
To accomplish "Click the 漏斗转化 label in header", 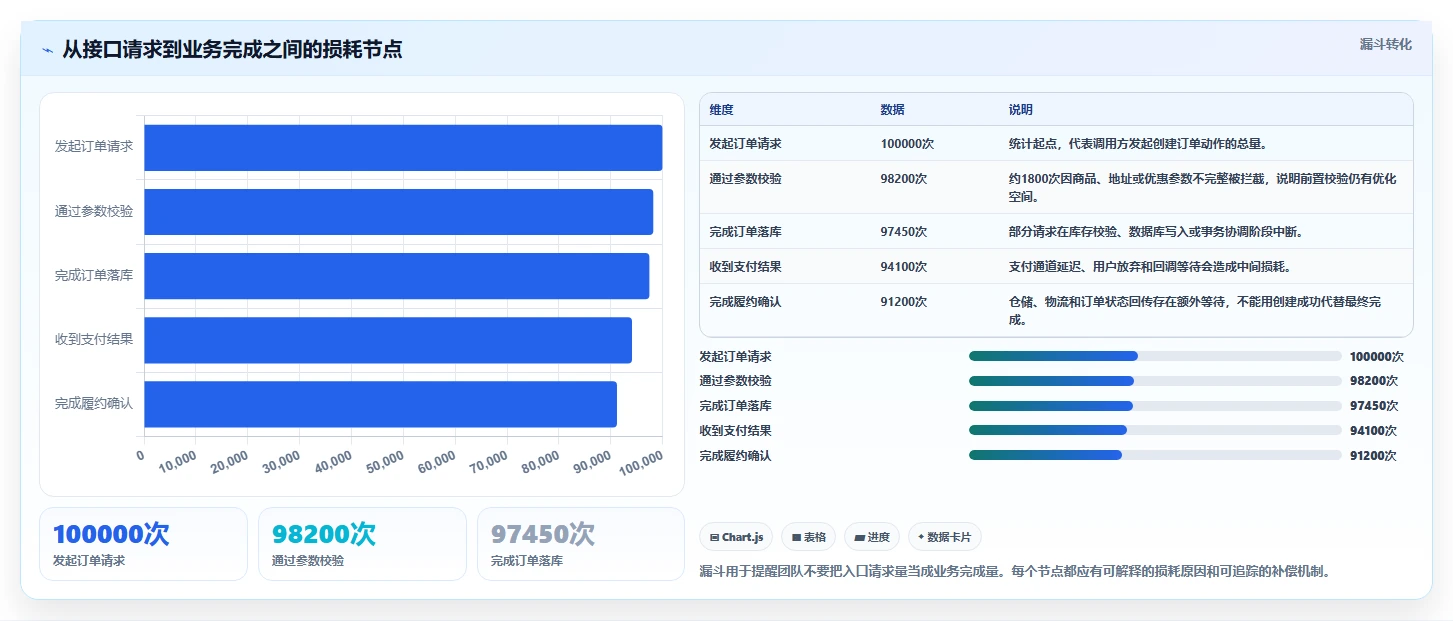I will pos(1386,44).
